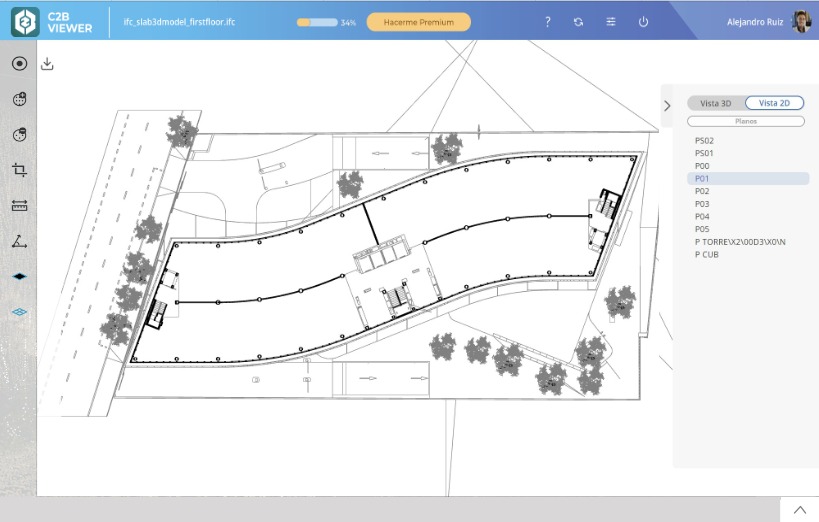This screenshot has width=819, height=522.
Task: Choose the angle measurement tool
Action: click(19, 241)
